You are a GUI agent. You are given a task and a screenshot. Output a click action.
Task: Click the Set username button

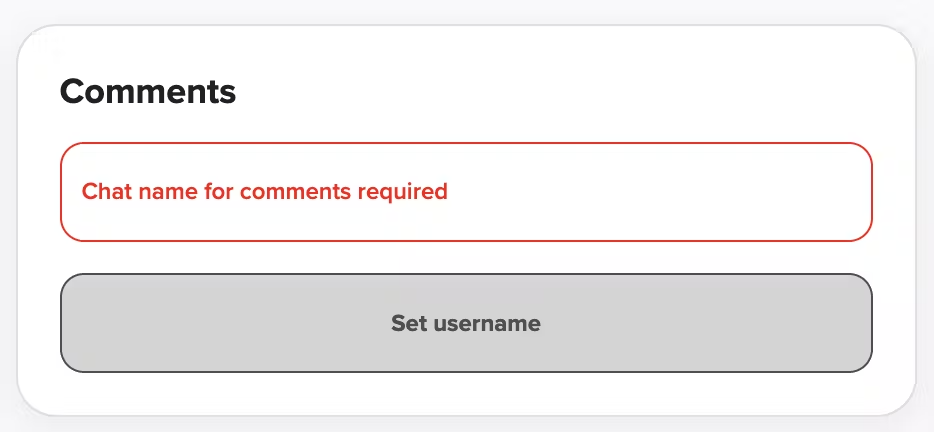point(466,323)
